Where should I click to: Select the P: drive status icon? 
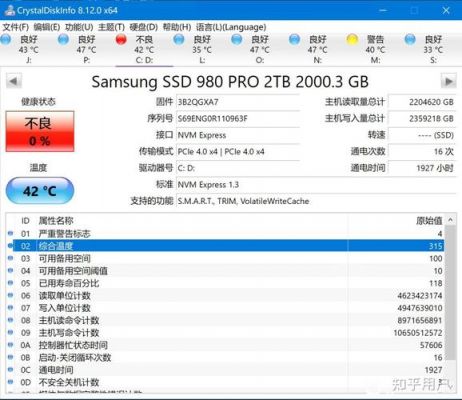pyautogui.click(x=63, y=39)
